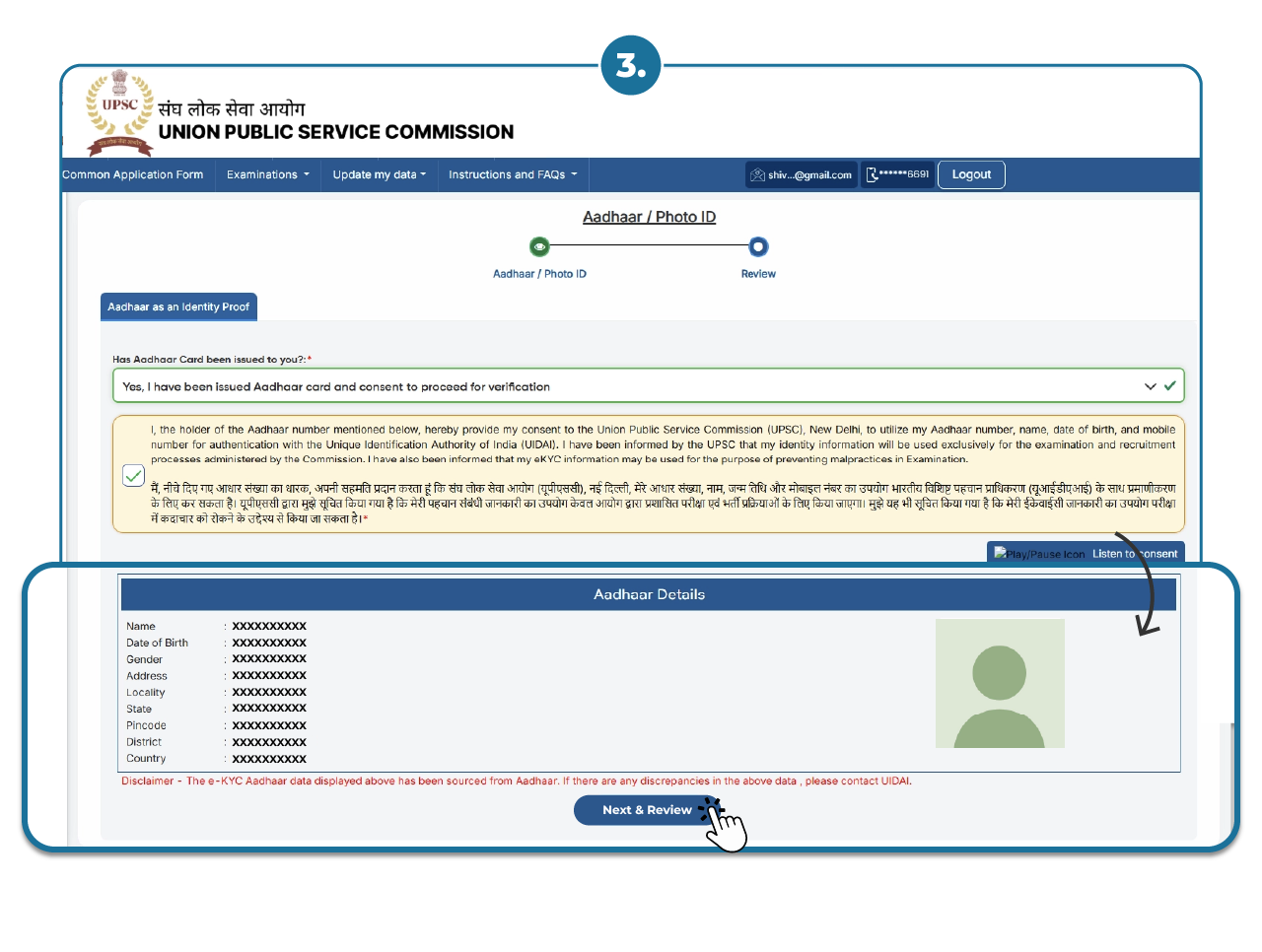The image size is (1262, 952).
Task: Expand the Update my data dropdown
Action: pos(379,174)
